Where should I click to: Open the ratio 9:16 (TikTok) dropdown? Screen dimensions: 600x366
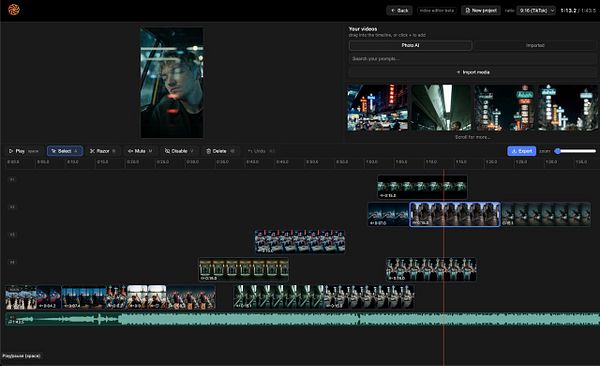click(536, 10)
